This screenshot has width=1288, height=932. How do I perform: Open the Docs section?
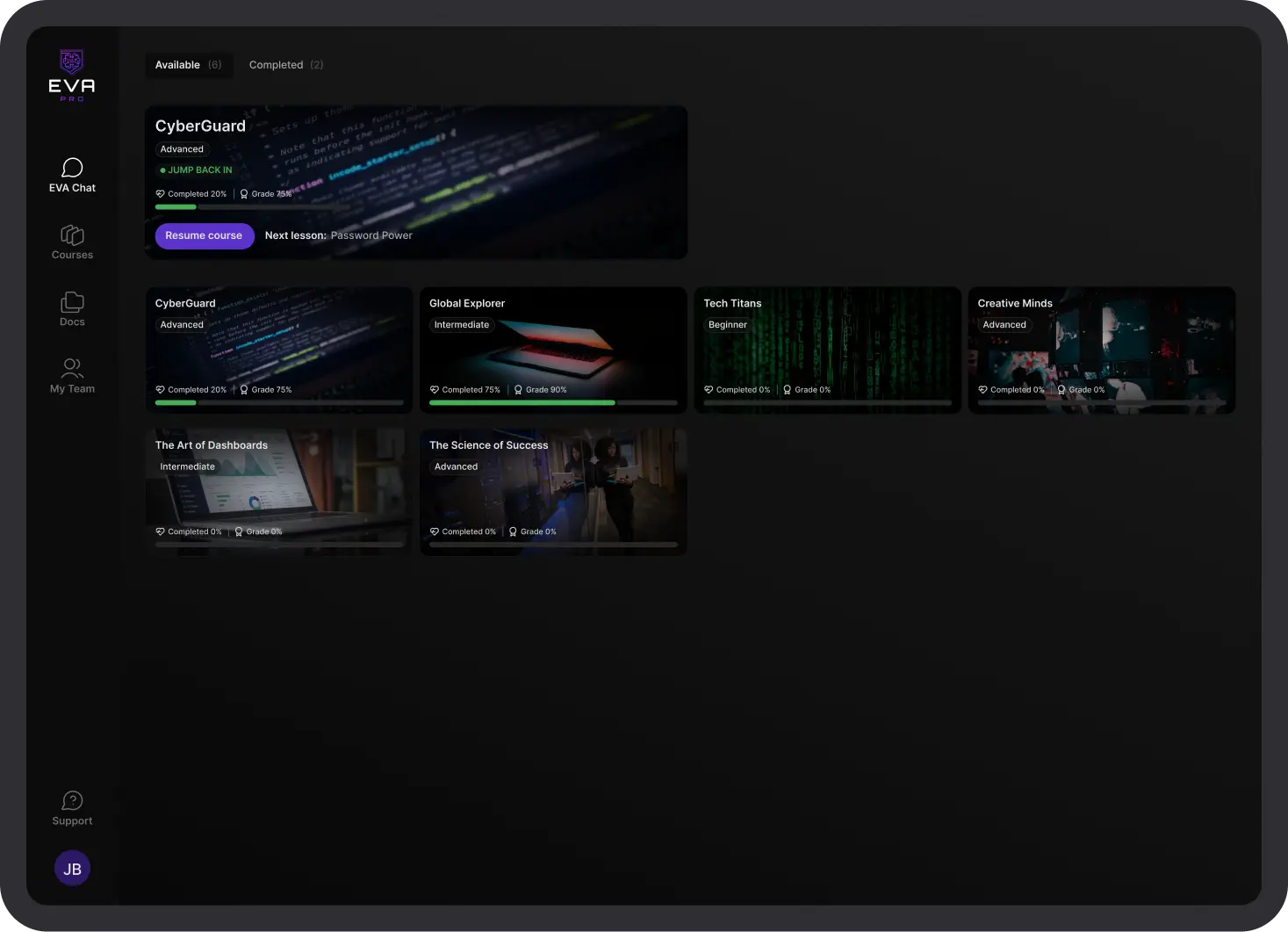pyautogui.click(x=72, y=309)
